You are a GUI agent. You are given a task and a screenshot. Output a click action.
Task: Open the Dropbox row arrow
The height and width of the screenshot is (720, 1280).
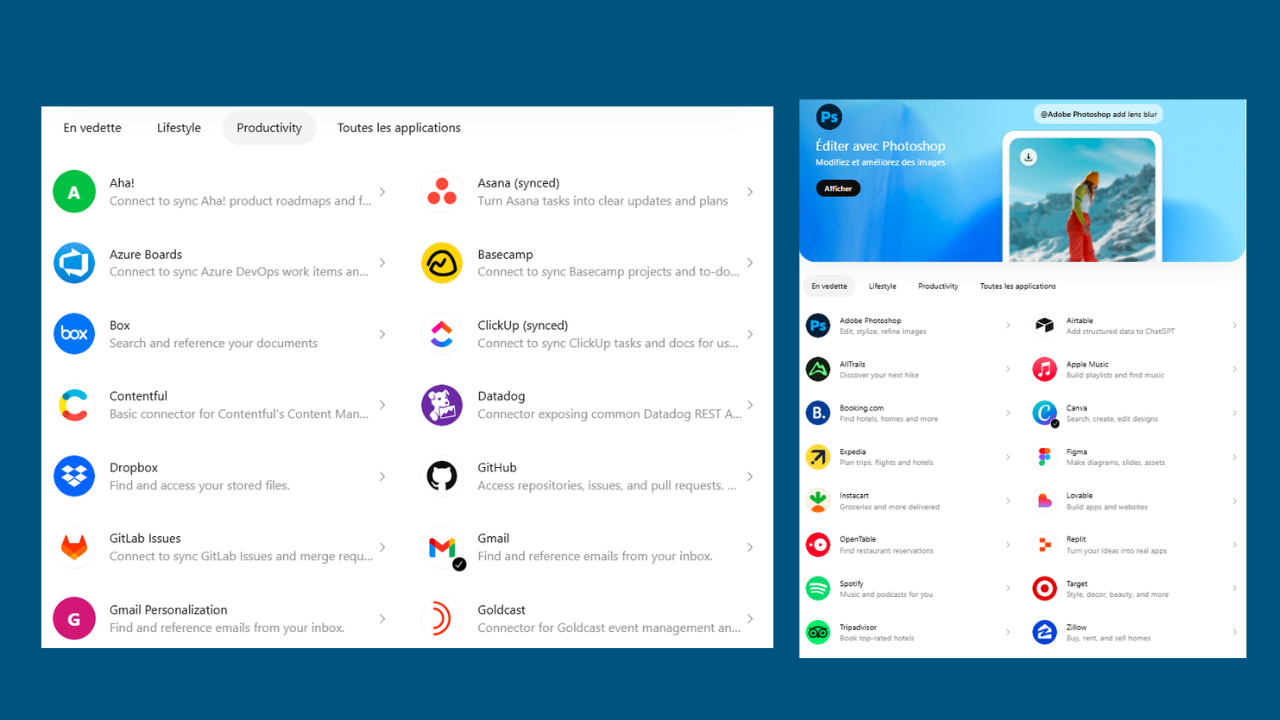(382, 476)
